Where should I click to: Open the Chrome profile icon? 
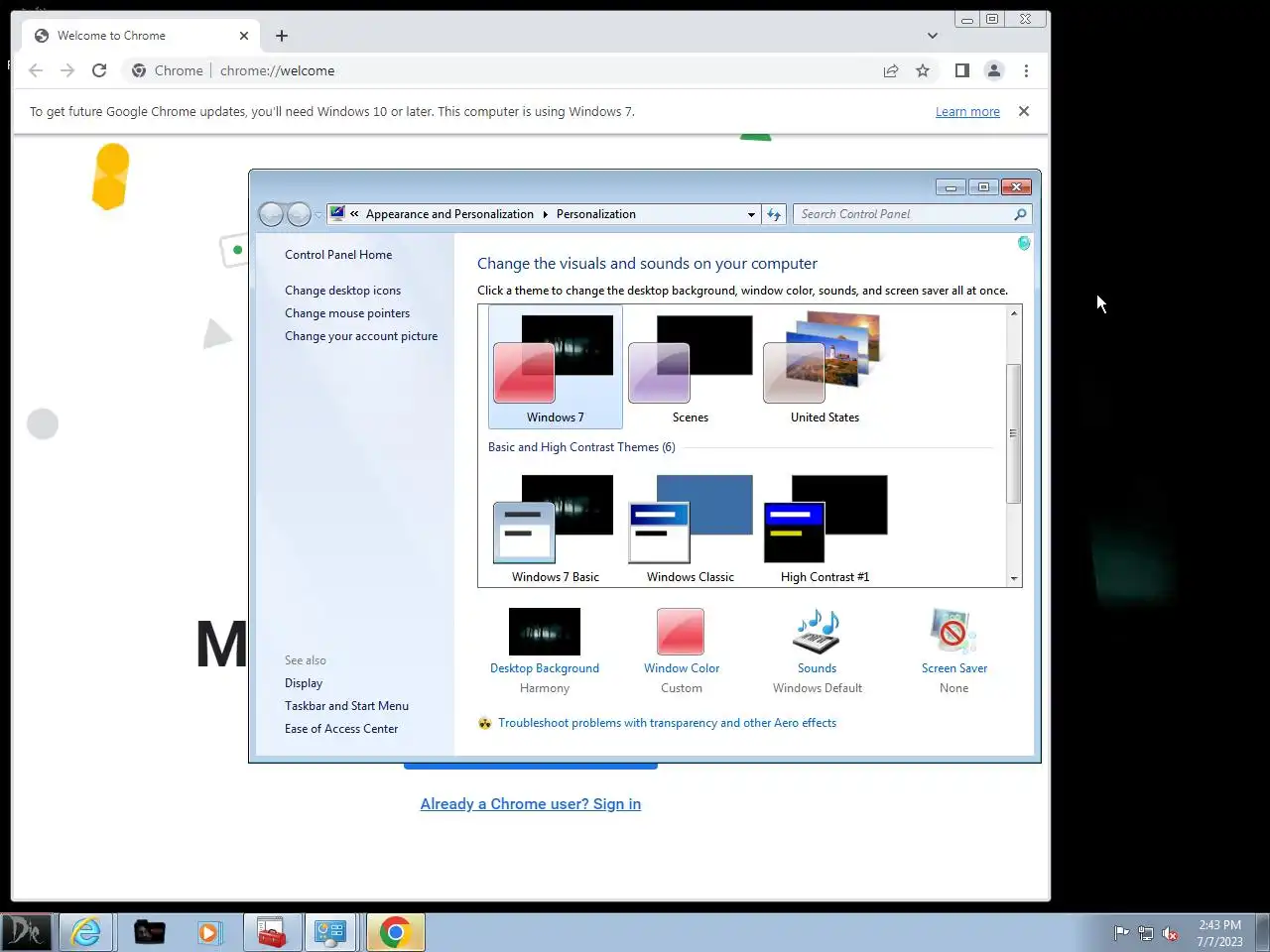tap(993, 70)
